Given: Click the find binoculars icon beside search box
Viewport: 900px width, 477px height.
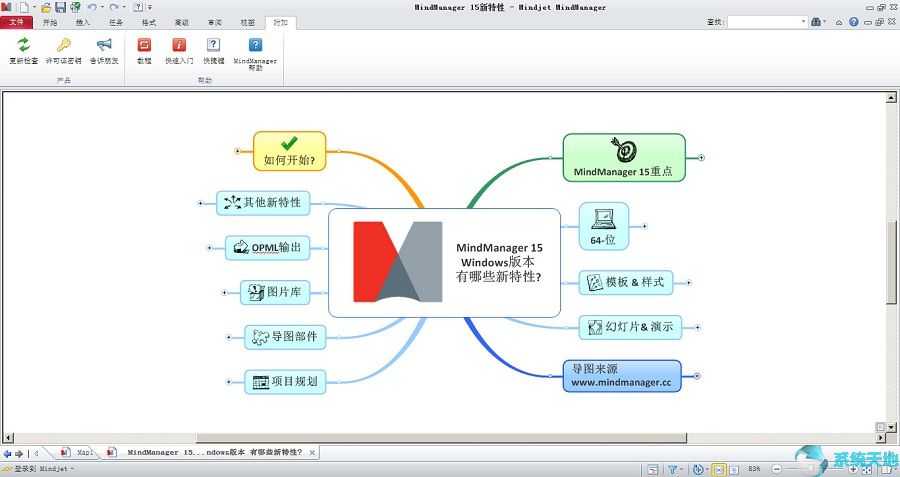Looking at the screenshot, I should coord(816,22).
